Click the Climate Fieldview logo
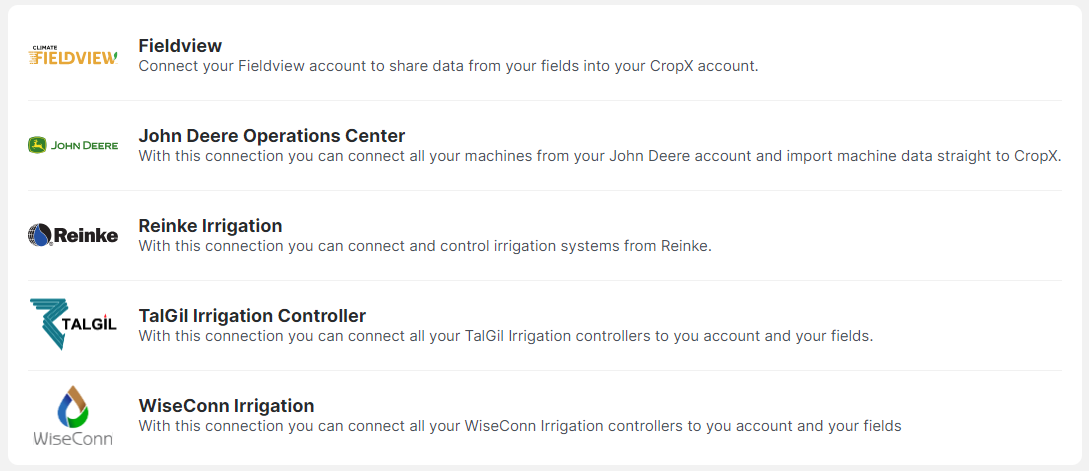Viewport: 1089px width, 471px height. point(73,57)
